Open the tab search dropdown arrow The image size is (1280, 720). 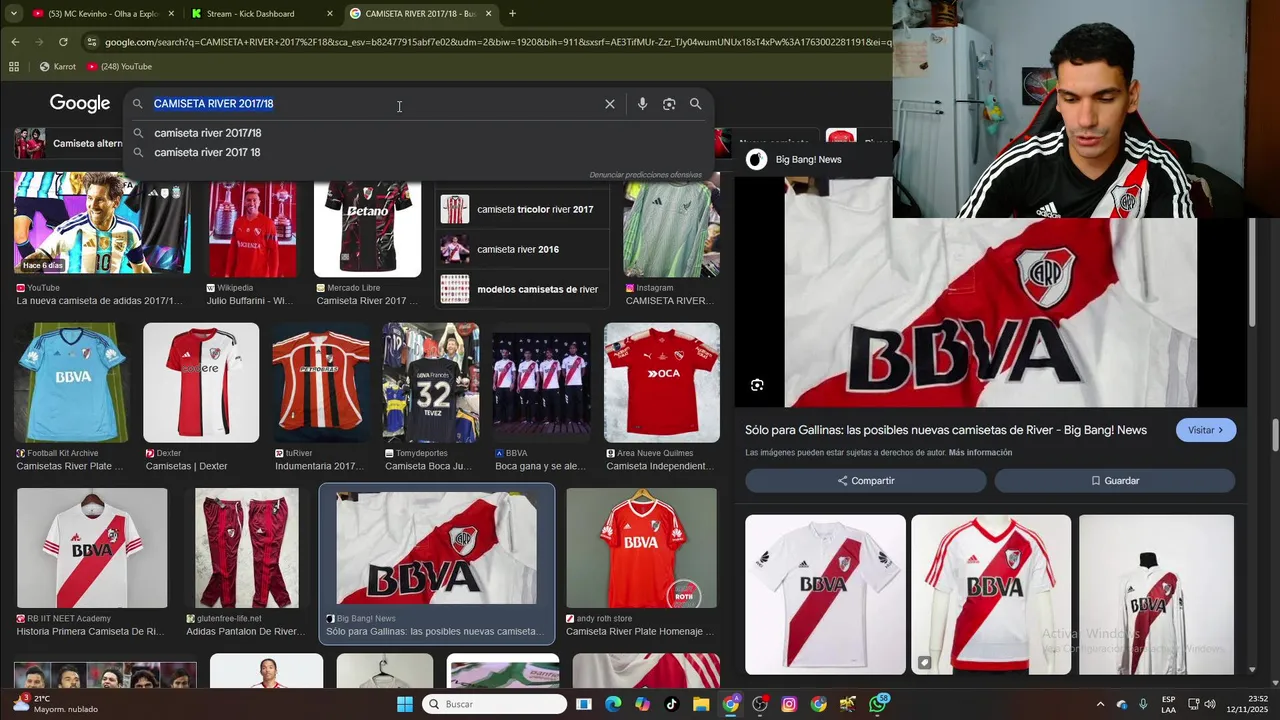[x=14, y=14]
